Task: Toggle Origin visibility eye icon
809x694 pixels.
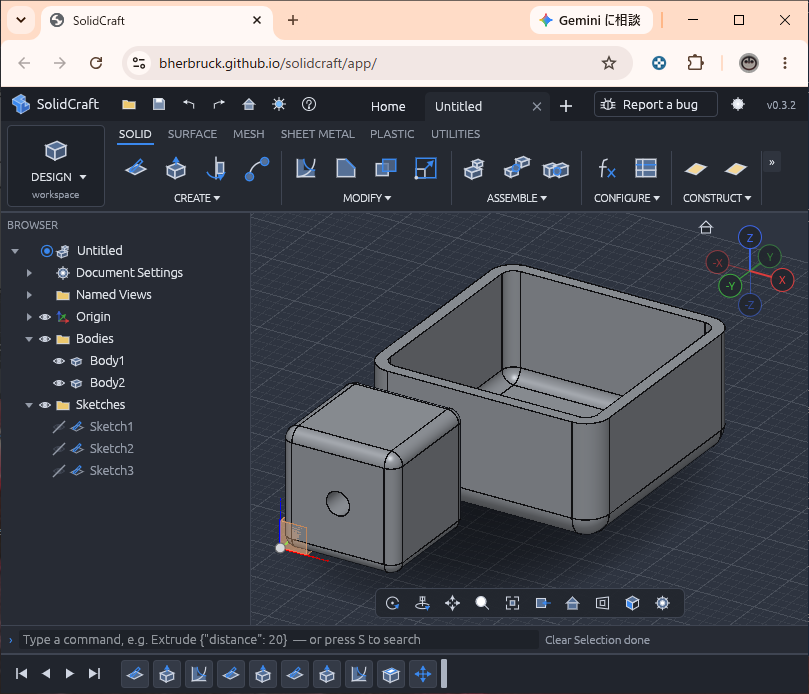Action: coord(45,317)
